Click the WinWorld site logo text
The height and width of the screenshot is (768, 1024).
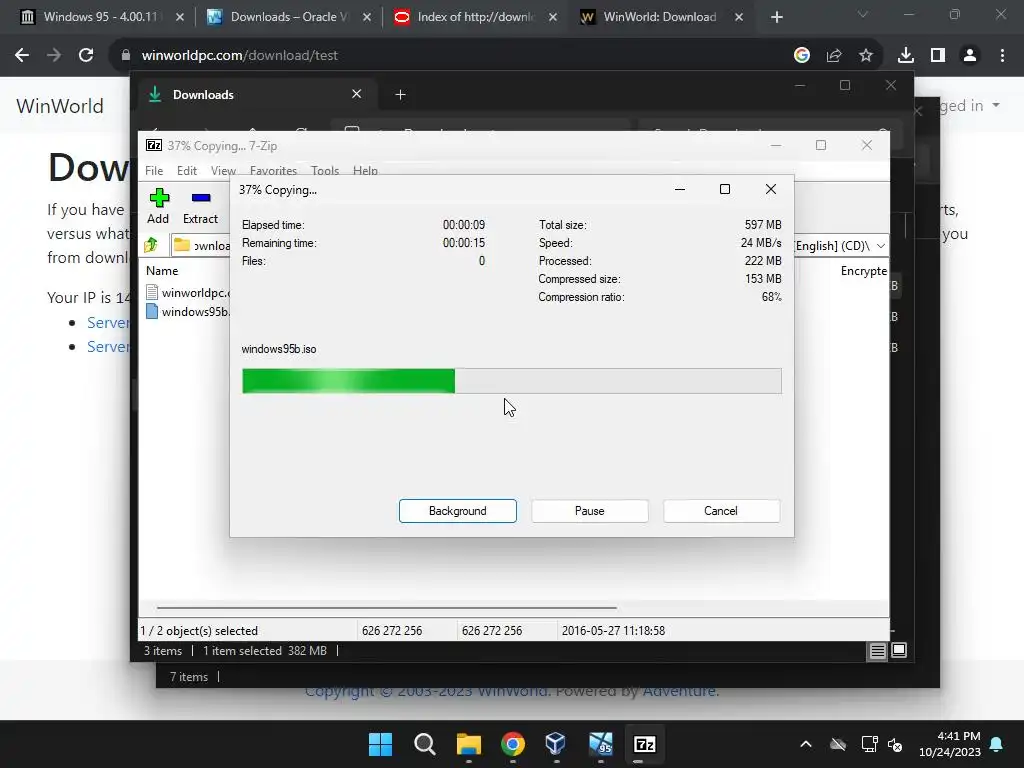pyautogui.click(x=59, y=106)
